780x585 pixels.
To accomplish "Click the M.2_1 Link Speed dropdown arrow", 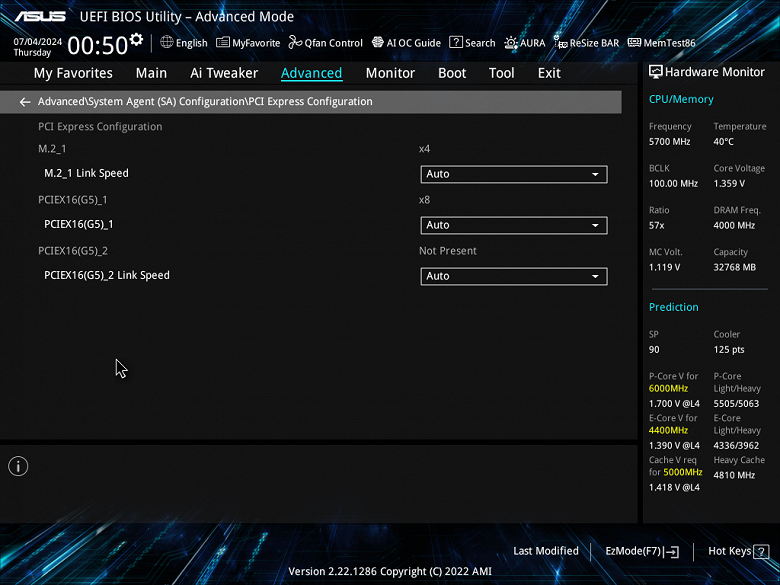I will [595, 175].
